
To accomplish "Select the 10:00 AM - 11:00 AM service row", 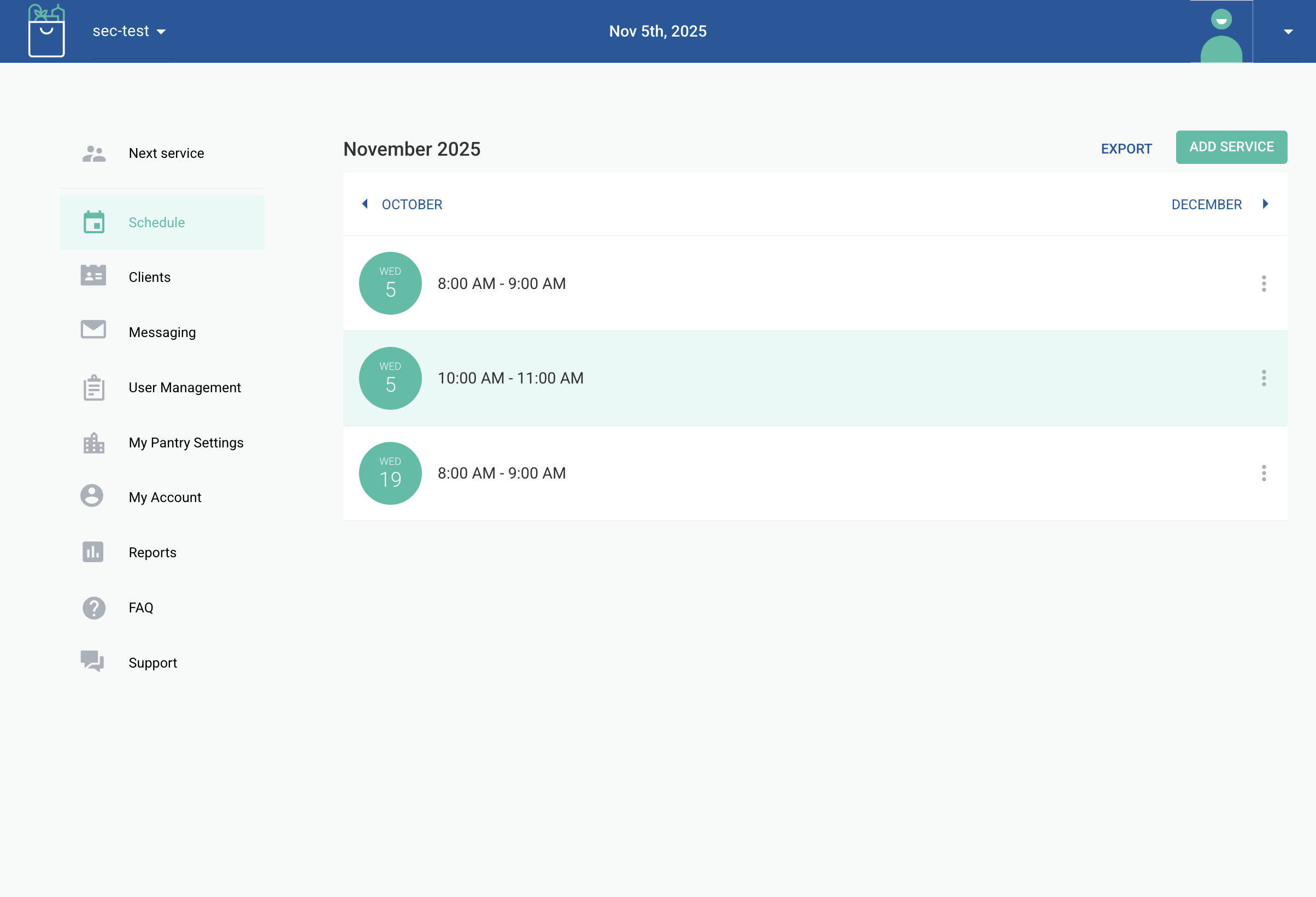I will pyautogui.click(x=815, y=378).
